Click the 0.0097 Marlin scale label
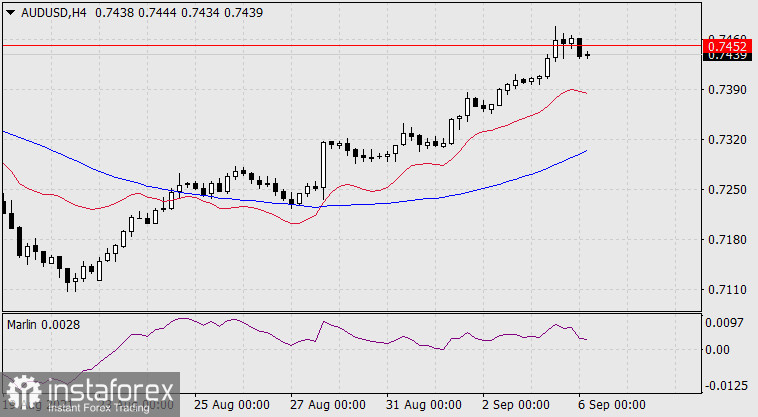The height and width of the screenshot is (417, 758). pyautogui.click(x=726, y=325)
